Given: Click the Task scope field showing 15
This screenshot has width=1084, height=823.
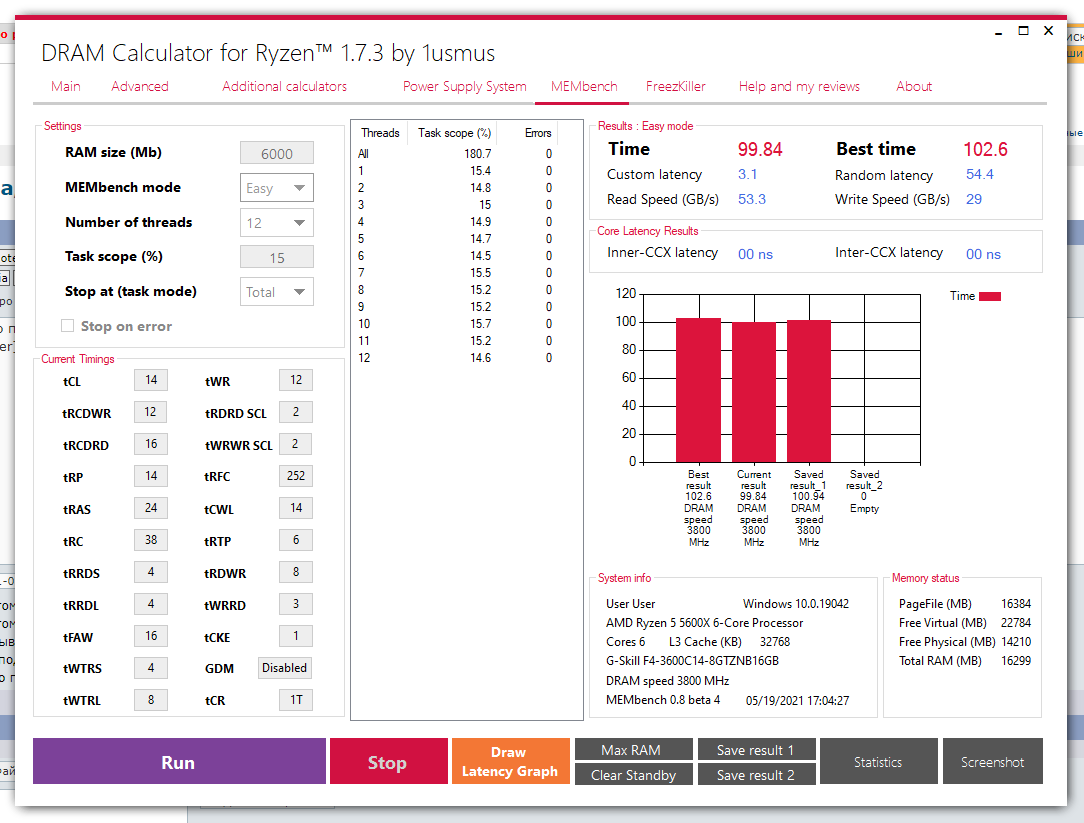Looking at the screenshot, I should pos(277,257).
